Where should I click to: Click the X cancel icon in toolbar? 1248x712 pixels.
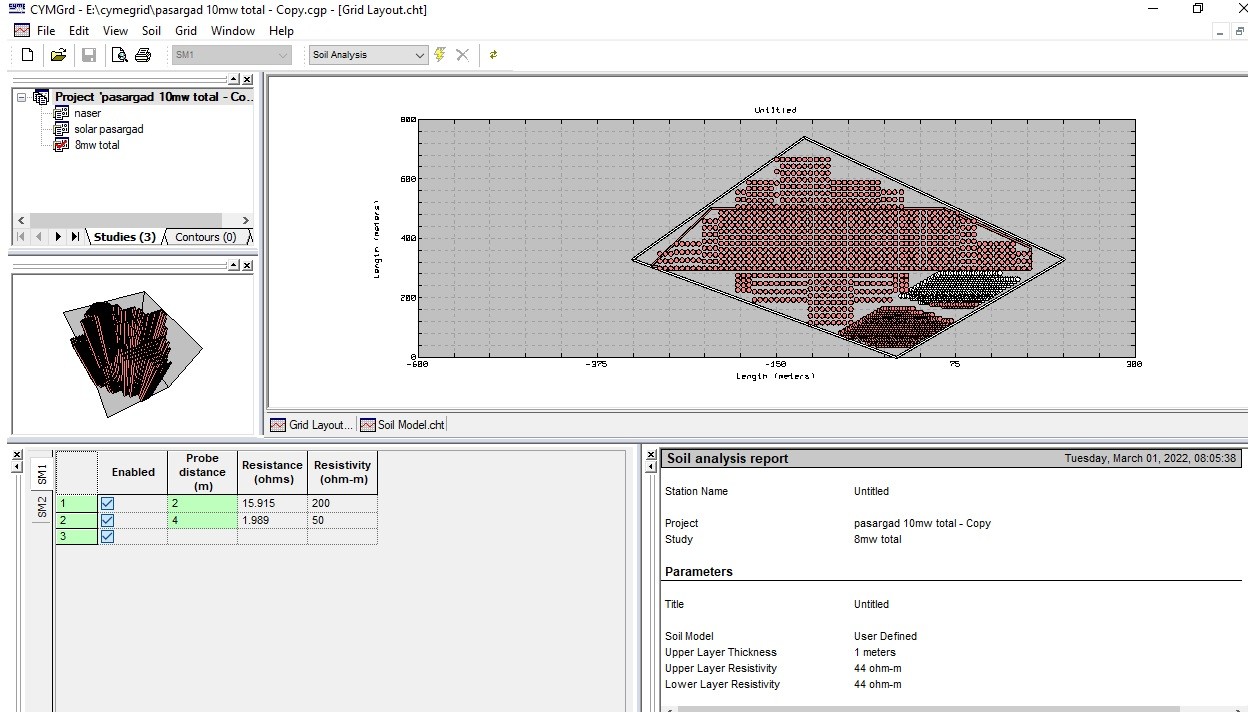pyautogui.click(x=462, y=55)
